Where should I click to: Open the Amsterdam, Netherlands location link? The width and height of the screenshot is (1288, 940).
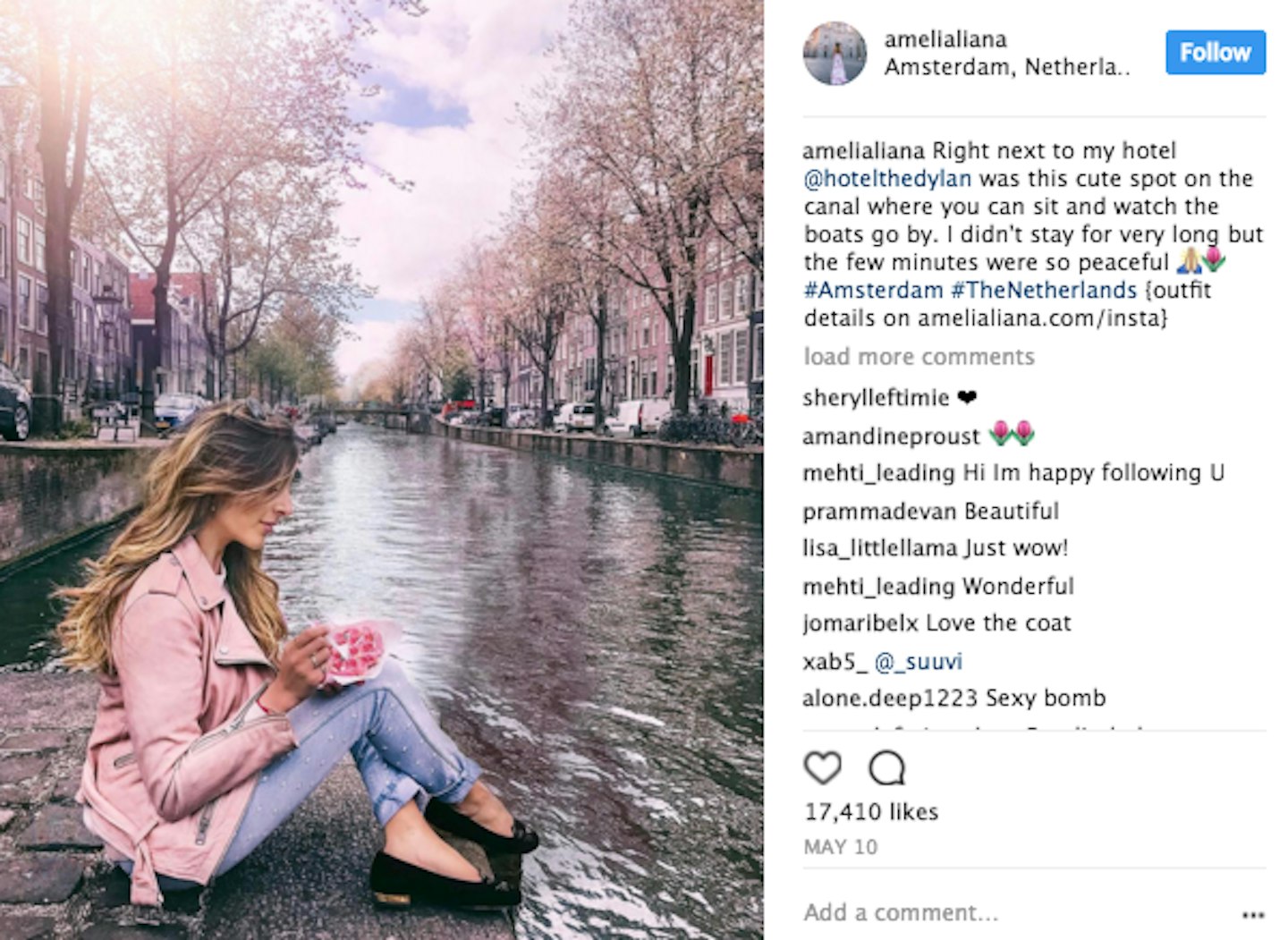pos(1007,67)
